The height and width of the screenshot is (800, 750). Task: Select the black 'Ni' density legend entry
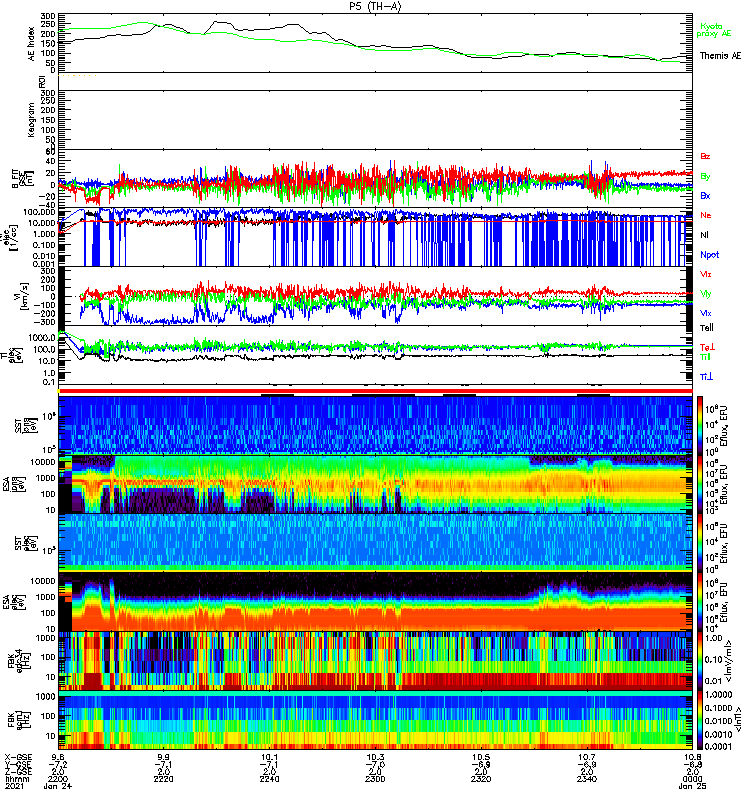705,235
